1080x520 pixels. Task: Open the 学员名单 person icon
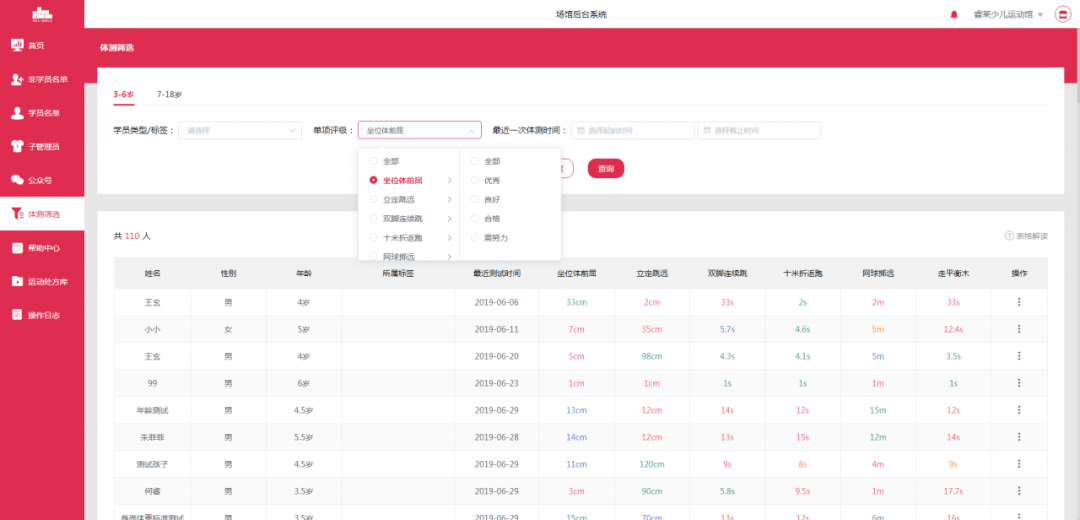[18, 113]
